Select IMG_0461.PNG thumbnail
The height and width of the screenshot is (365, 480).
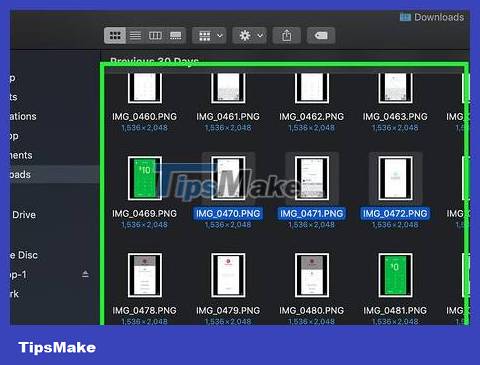228,88
